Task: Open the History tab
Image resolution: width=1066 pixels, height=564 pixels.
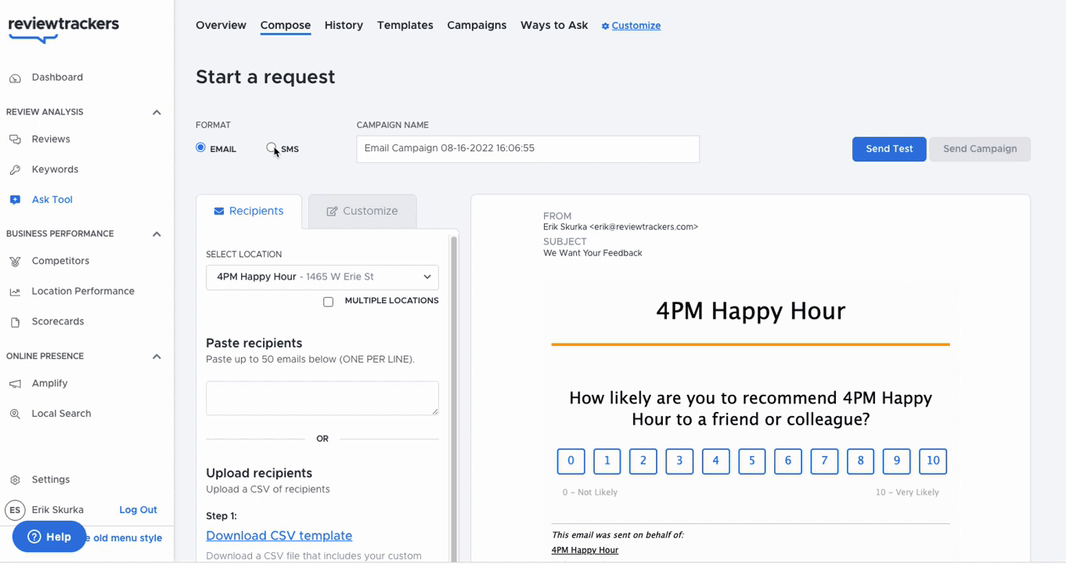Action: point(343,25)
